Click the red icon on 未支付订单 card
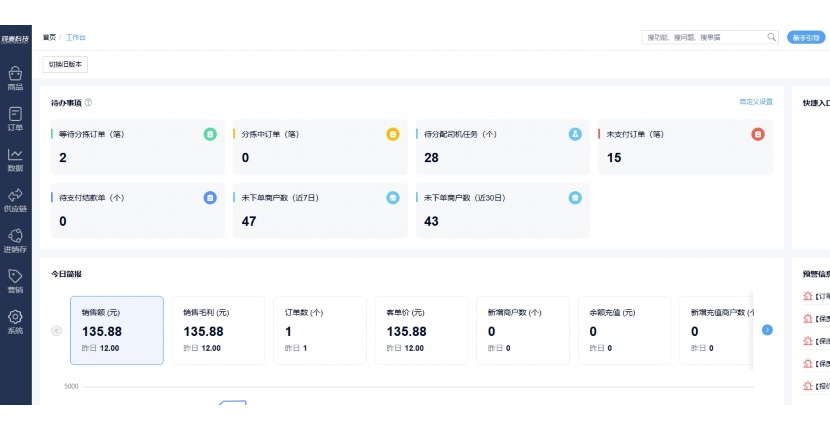Screen dimensions: 830x430 [758, 134]
